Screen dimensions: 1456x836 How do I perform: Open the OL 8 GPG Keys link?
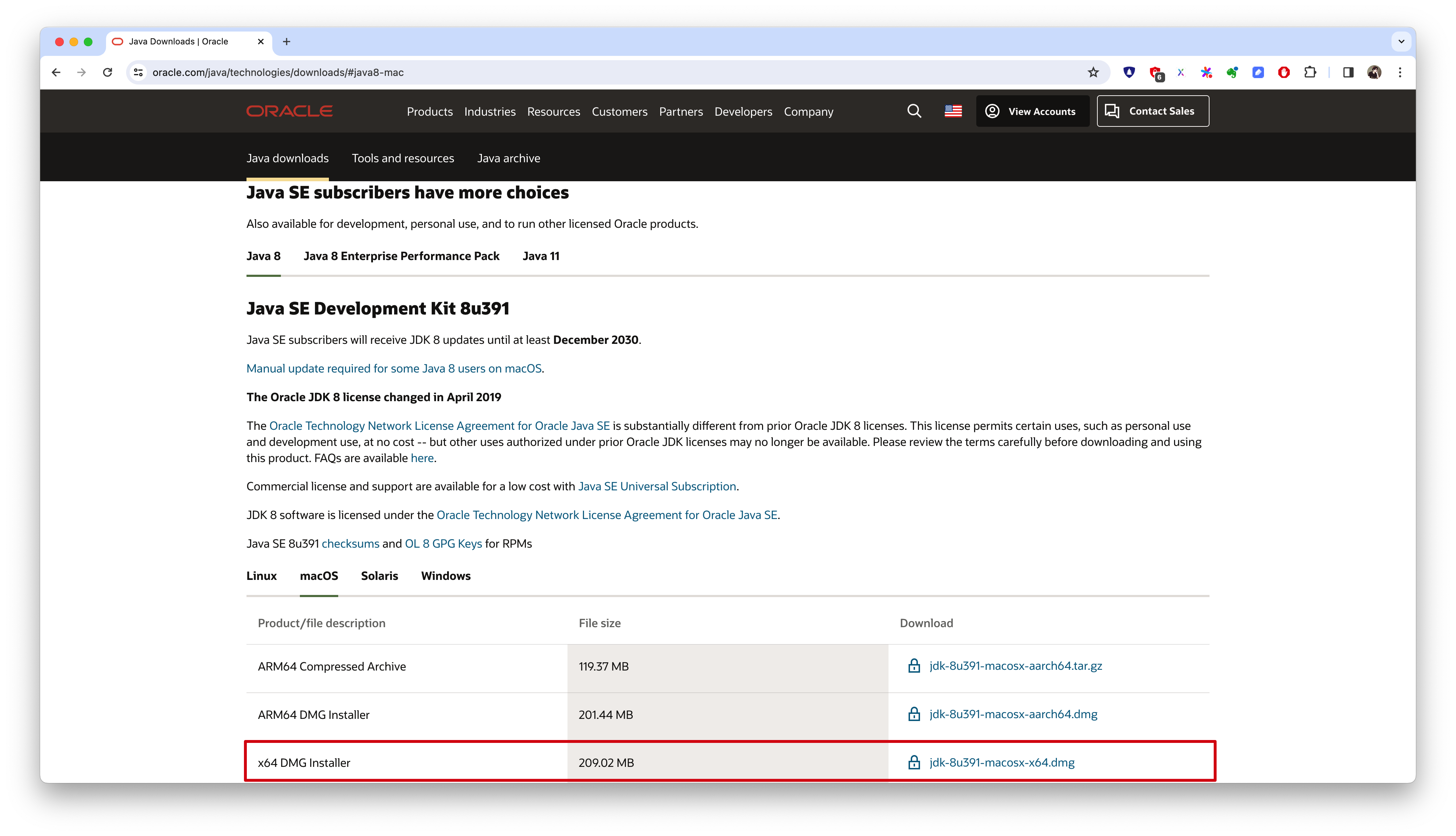443,544
